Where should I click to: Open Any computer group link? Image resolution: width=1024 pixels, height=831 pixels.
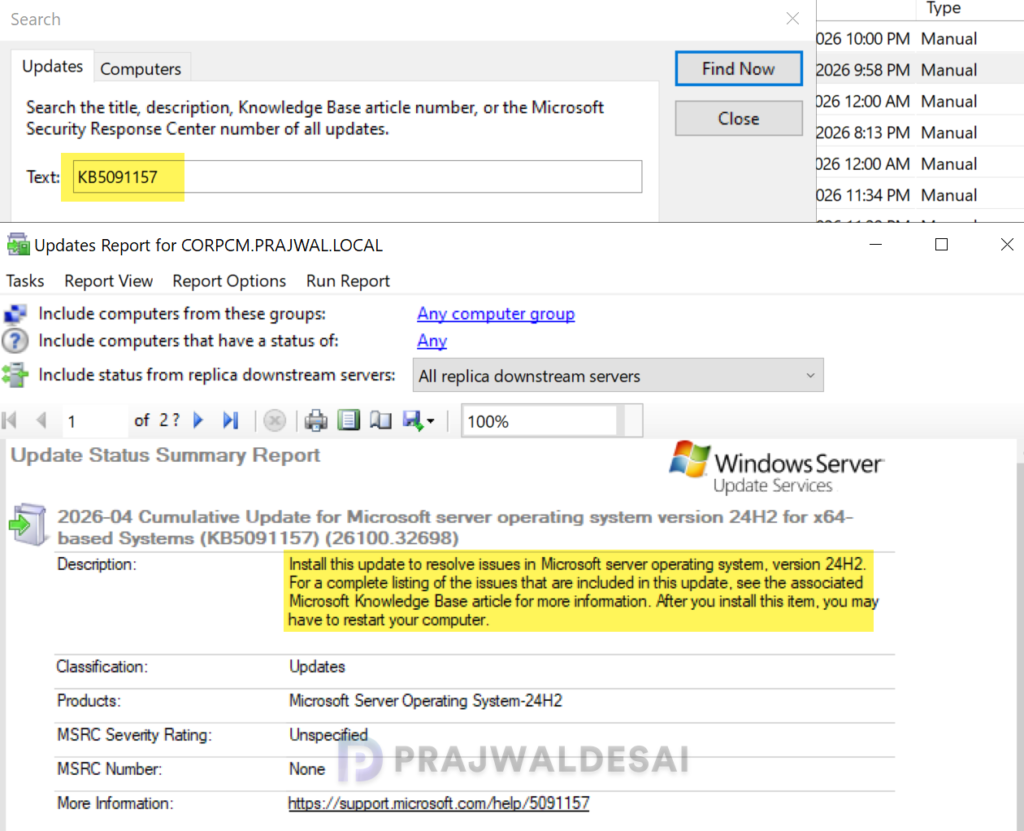(496, 314)
